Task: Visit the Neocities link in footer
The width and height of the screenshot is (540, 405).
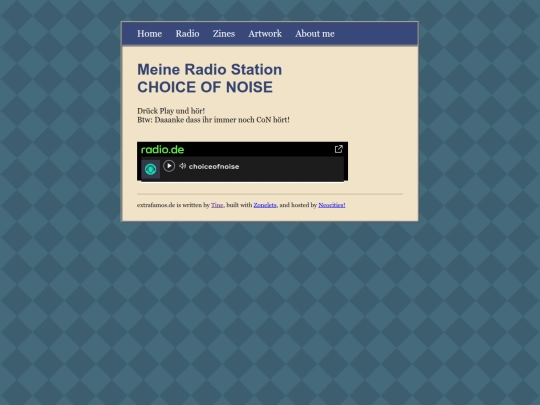Action: pos(332,205)
